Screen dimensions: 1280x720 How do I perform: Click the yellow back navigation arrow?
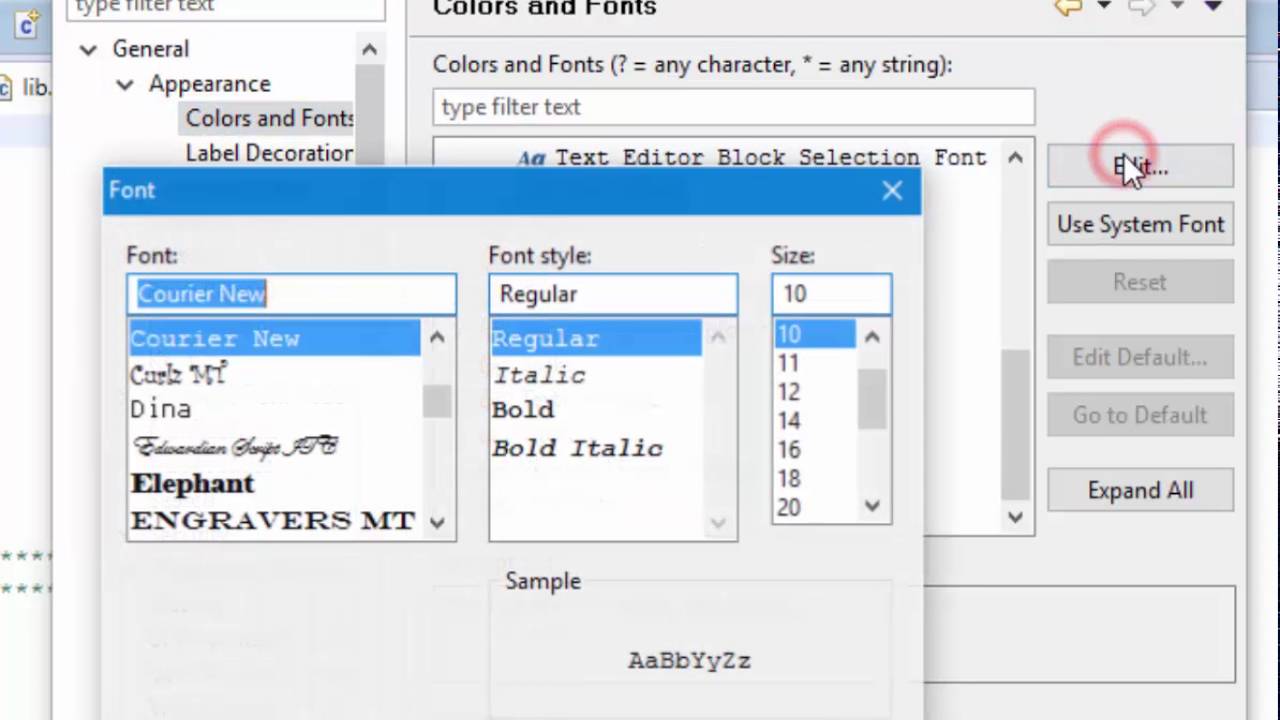tap(1068, 8)
